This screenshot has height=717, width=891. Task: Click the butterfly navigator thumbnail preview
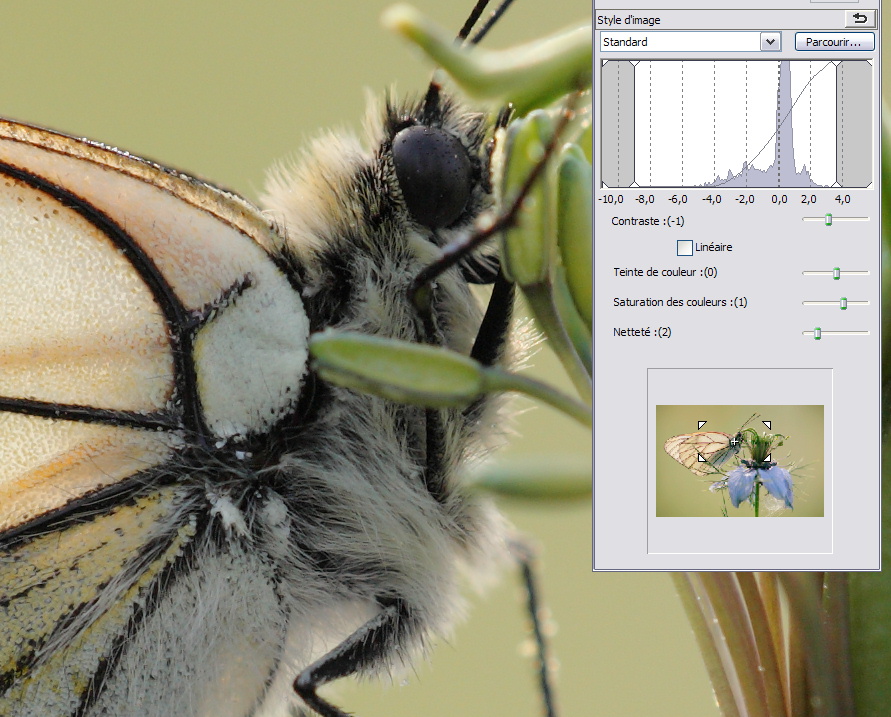pyautogui.click(x=740, y=461)
